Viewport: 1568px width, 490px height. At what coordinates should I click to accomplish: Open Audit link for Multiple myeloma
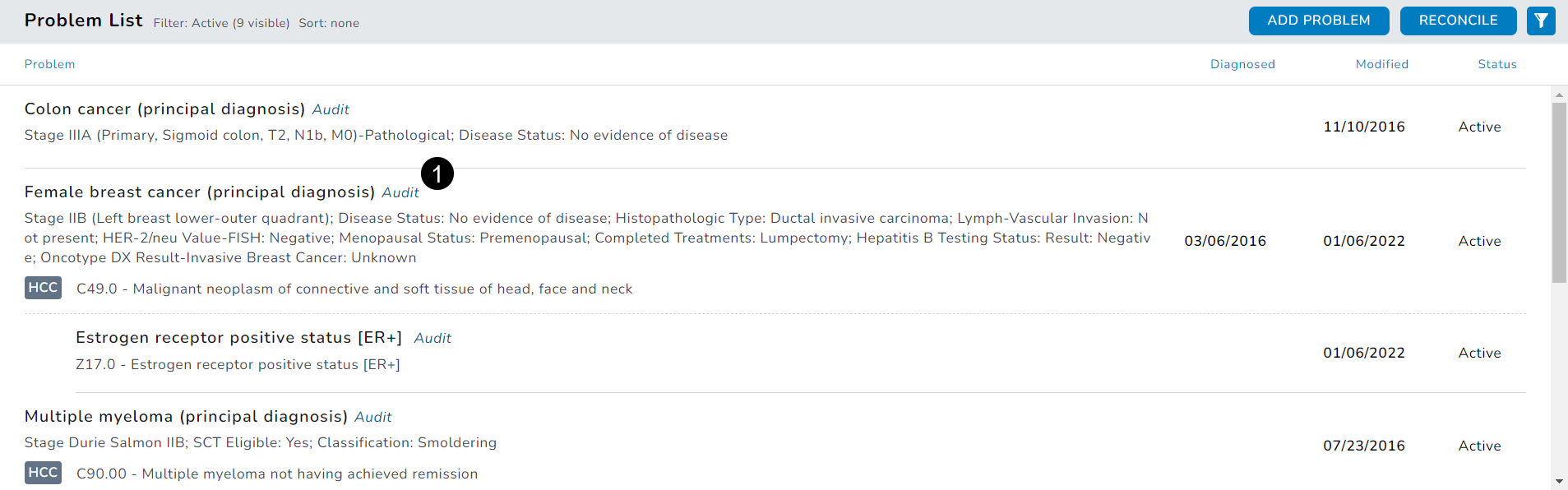click(373, 417)
